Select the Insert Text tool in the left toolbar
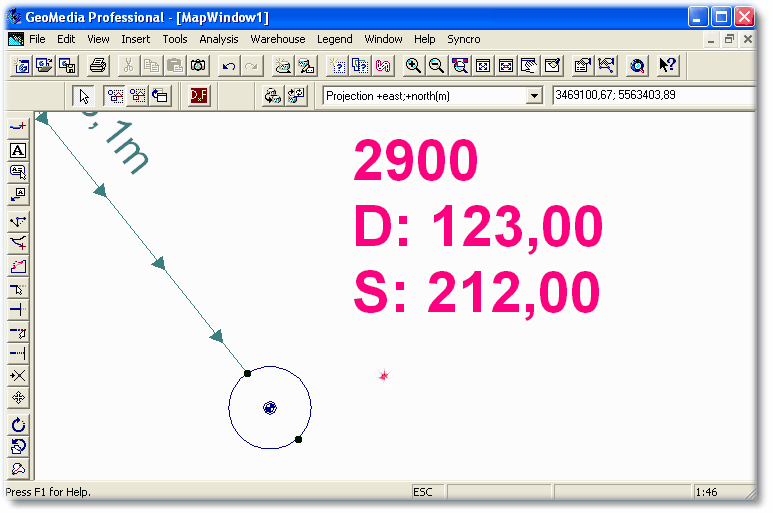Viewport: 773px width, 513px height. [17, 150]
